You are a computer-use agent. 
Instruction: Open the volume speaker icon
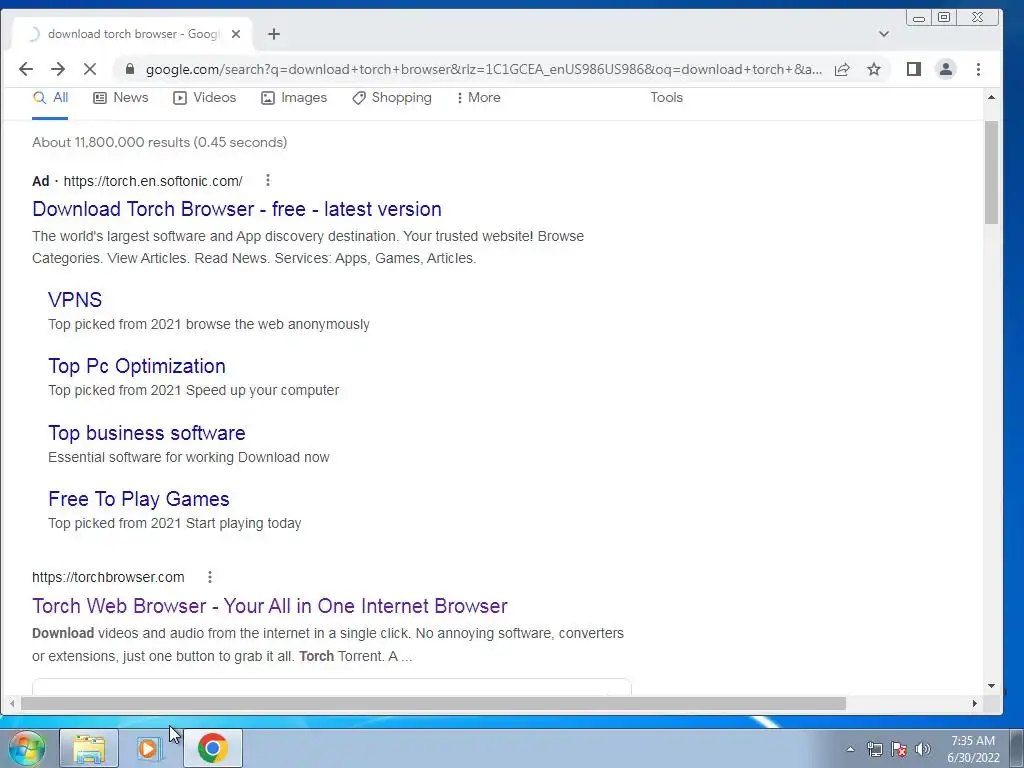(923, 749)
